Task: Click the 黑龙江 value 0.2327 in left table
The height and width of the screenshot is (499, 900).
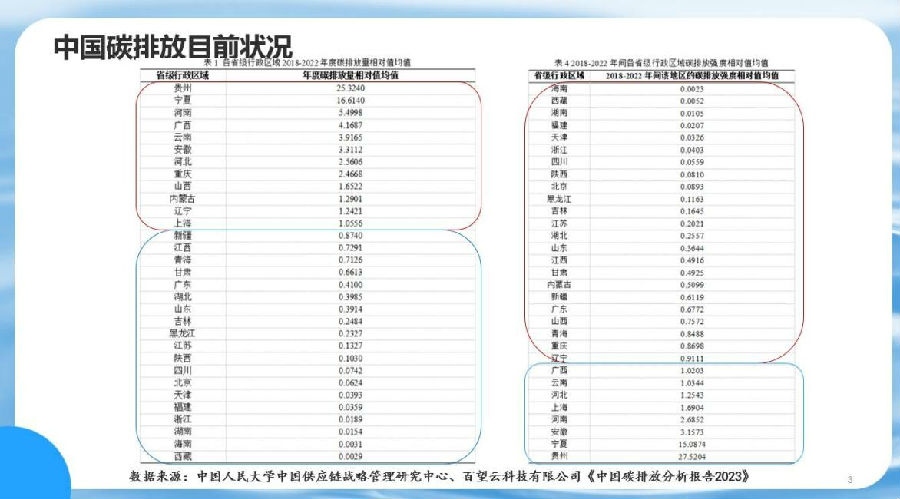Action: pos(348,333)
